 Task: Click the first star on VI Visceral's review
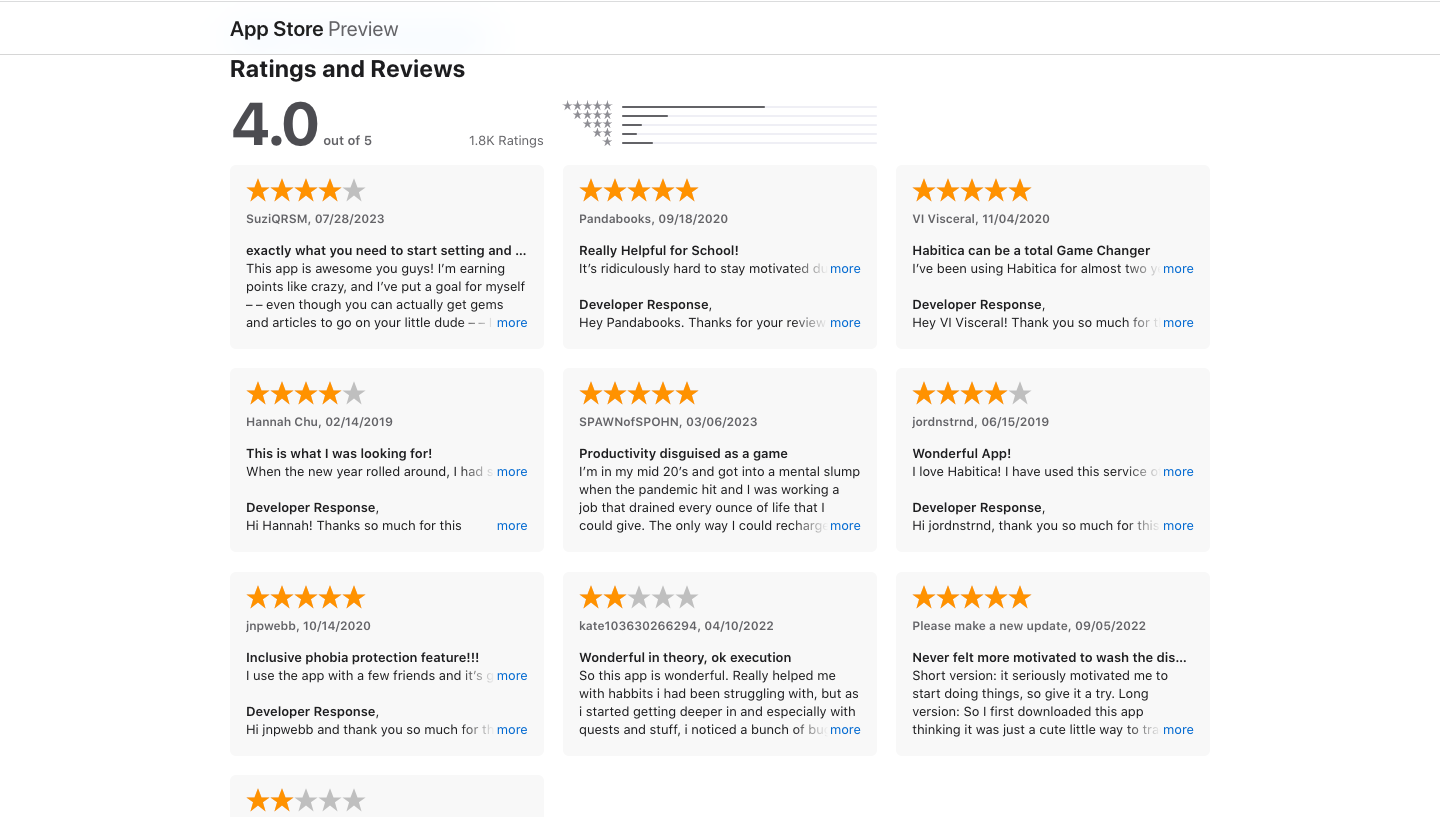pyautogui.click(x=922, y=189)
